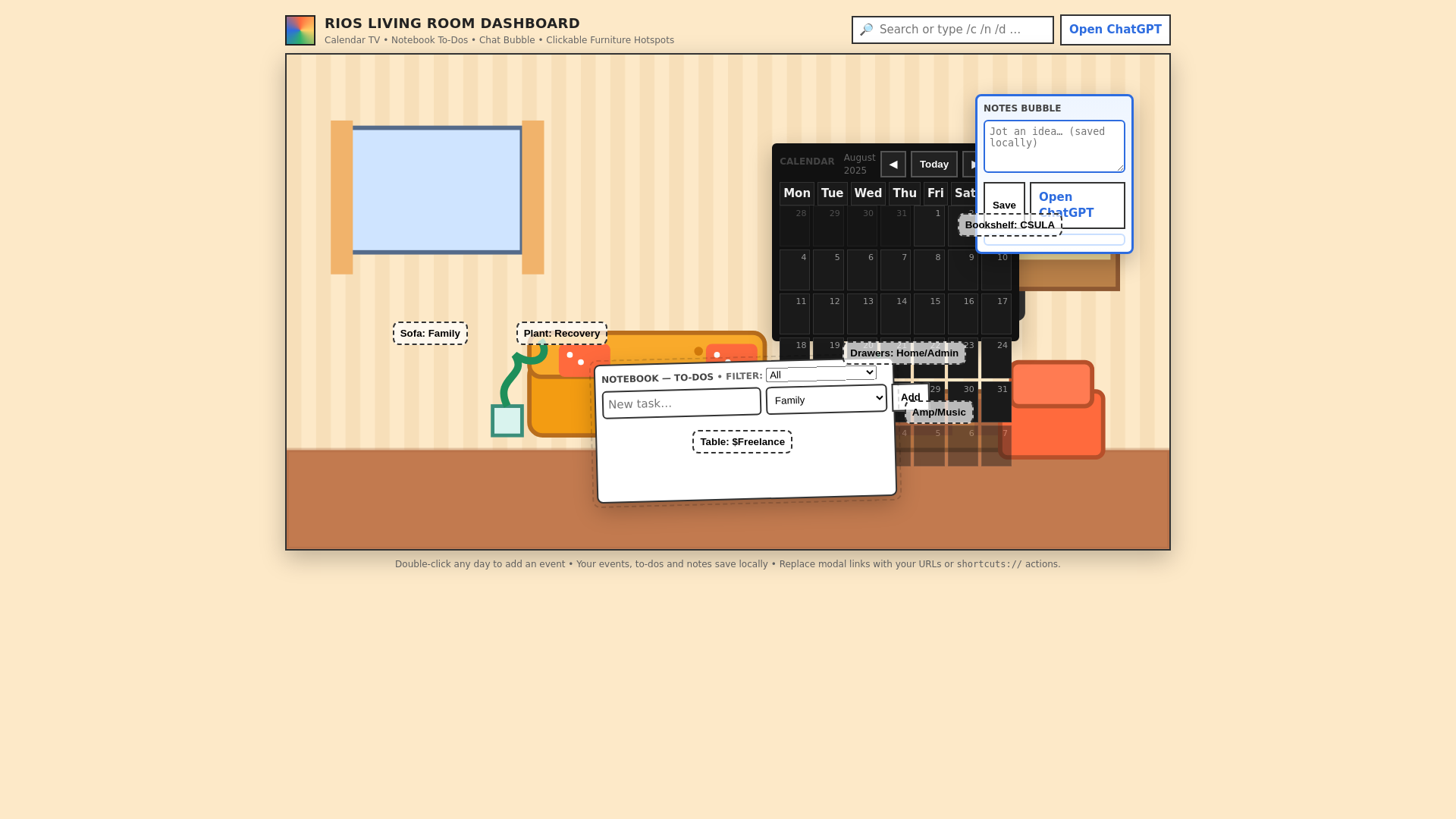1456x819 pixels.
Task: Open the Table: $Freelance hotspot
Action: pos(742,441)
